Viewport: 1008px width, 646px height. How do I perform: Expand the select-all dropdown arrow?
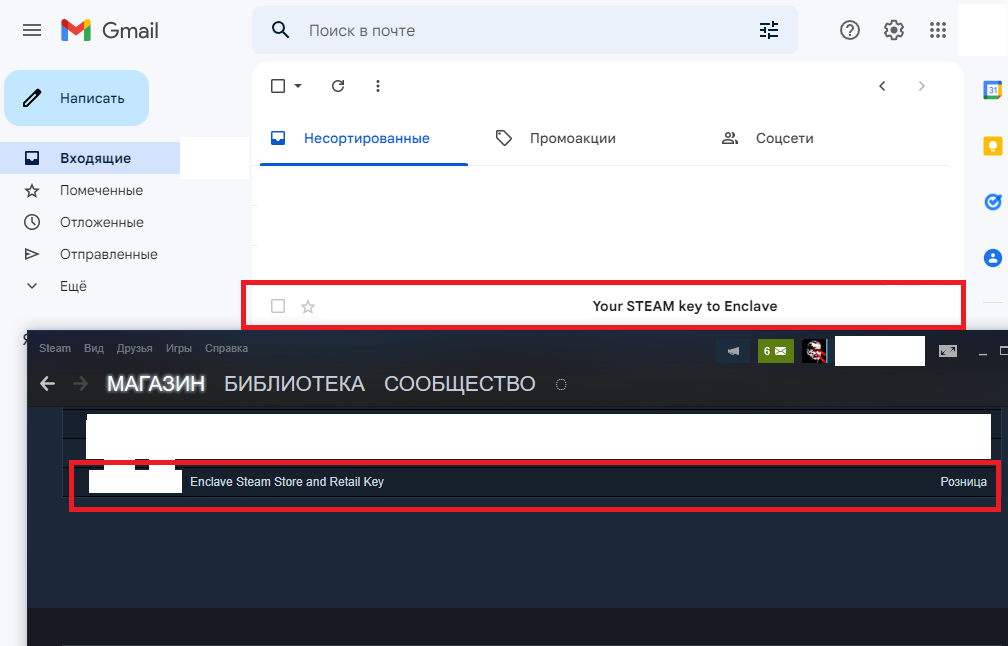click(298, 86)
